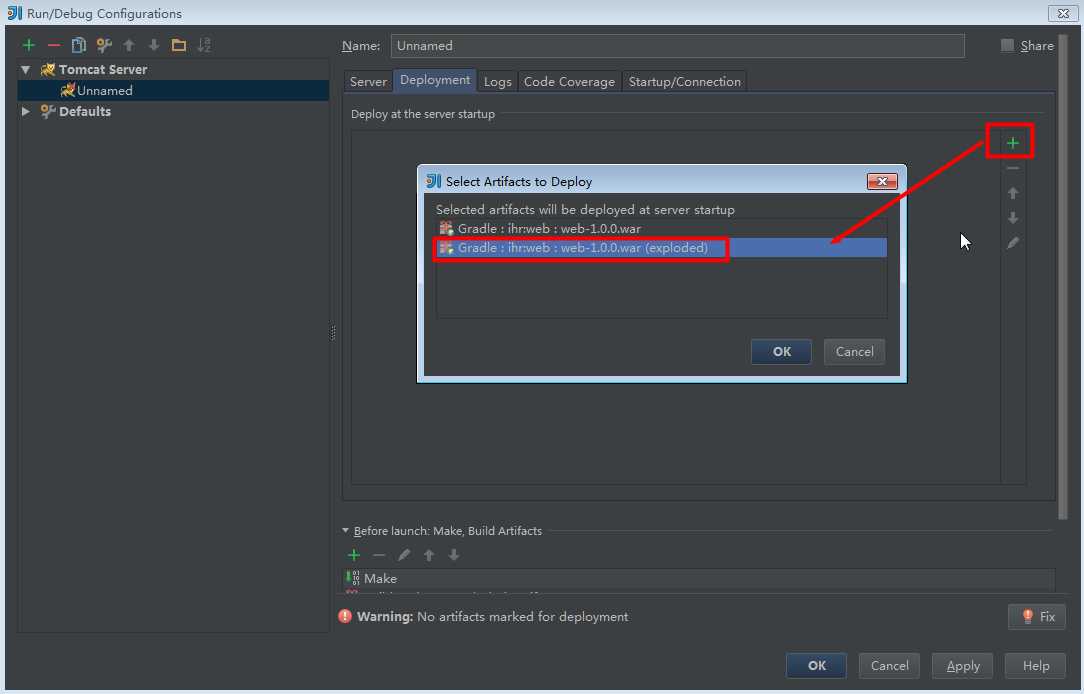Add a Before launch task
Viewport: 1084px width, 694px height.
point(353,555)
